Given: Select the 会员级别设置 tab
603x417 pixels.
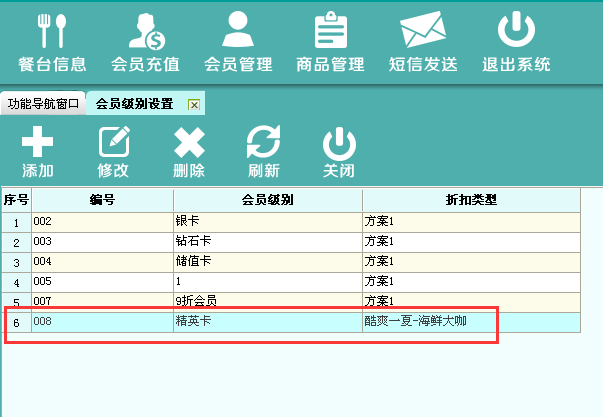Looking at the screenshot, I should (x=134, y=104).
